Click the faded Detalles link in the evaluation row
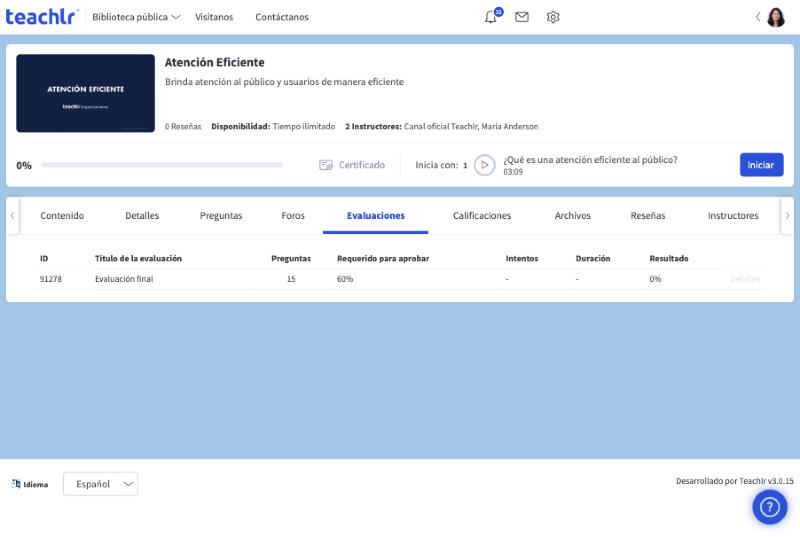Viewport: 800px width, 537px height. click(x=745, y=279)
